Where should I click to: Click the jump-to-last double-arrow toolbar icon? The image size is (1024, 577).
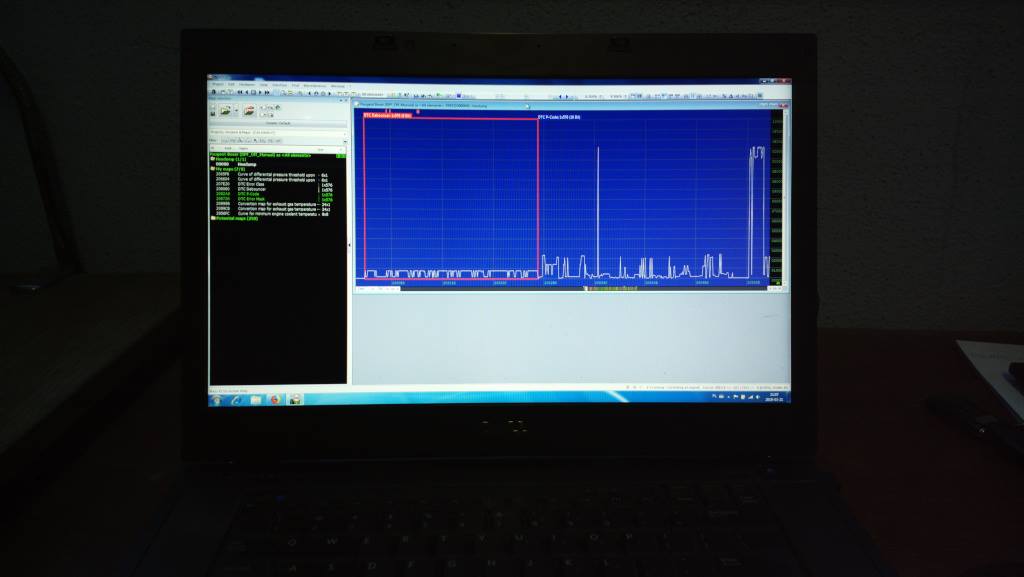[267, 93]
